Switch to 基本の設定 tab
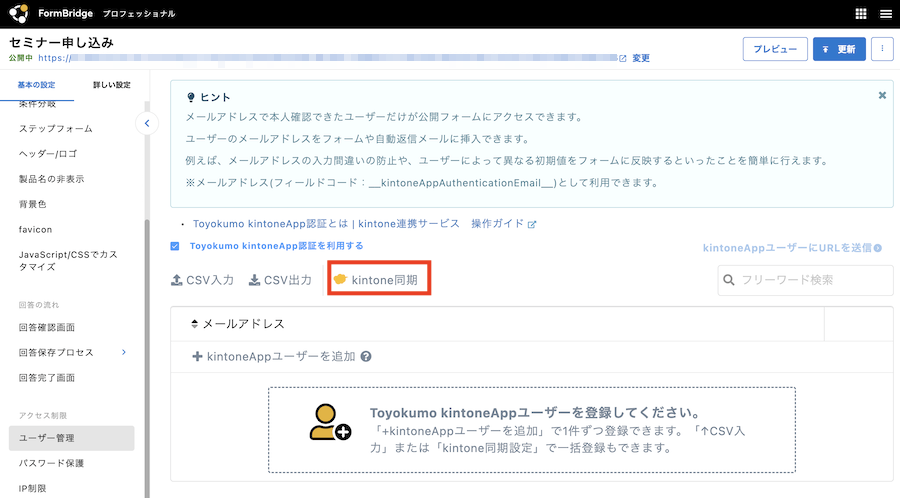Image resolution: width=900 pixels, height=498 pixels. tap(37, 85)
